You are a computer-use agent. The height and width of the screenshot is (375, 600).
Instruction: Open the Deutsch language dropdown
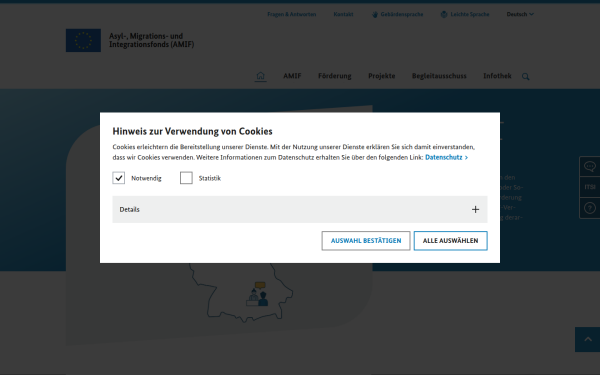[520, 14]
